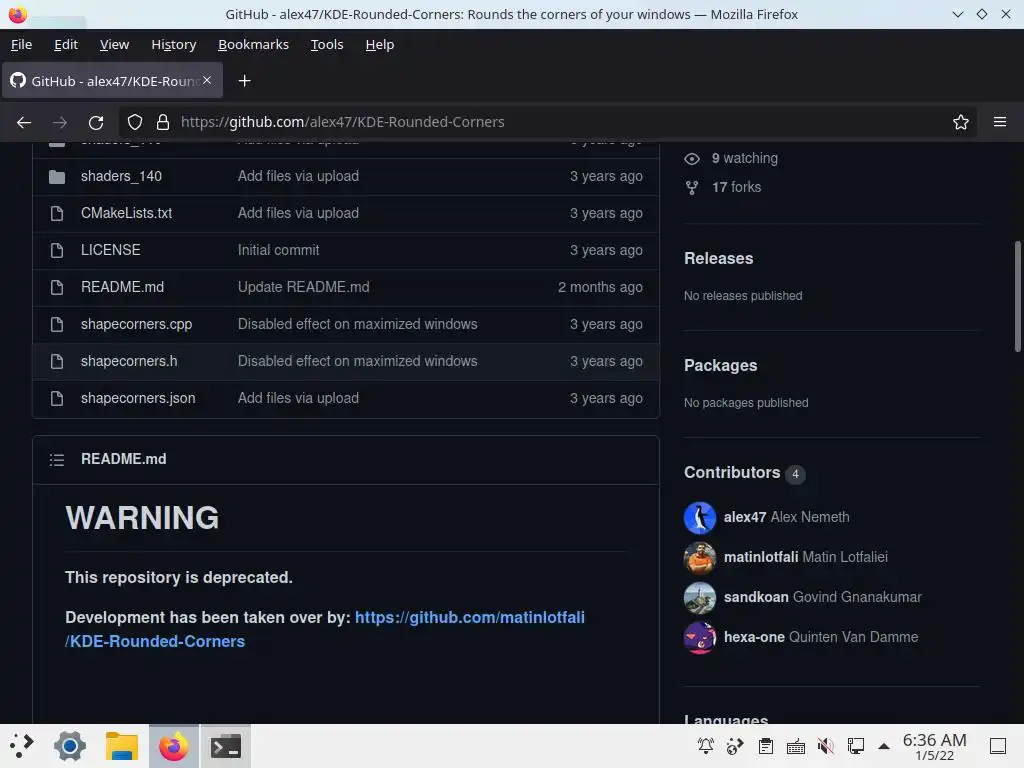Open sandkoan's contributor avatar
Image resolution: width=1024 pixels, height=768 pixels.
coord(699,598)
